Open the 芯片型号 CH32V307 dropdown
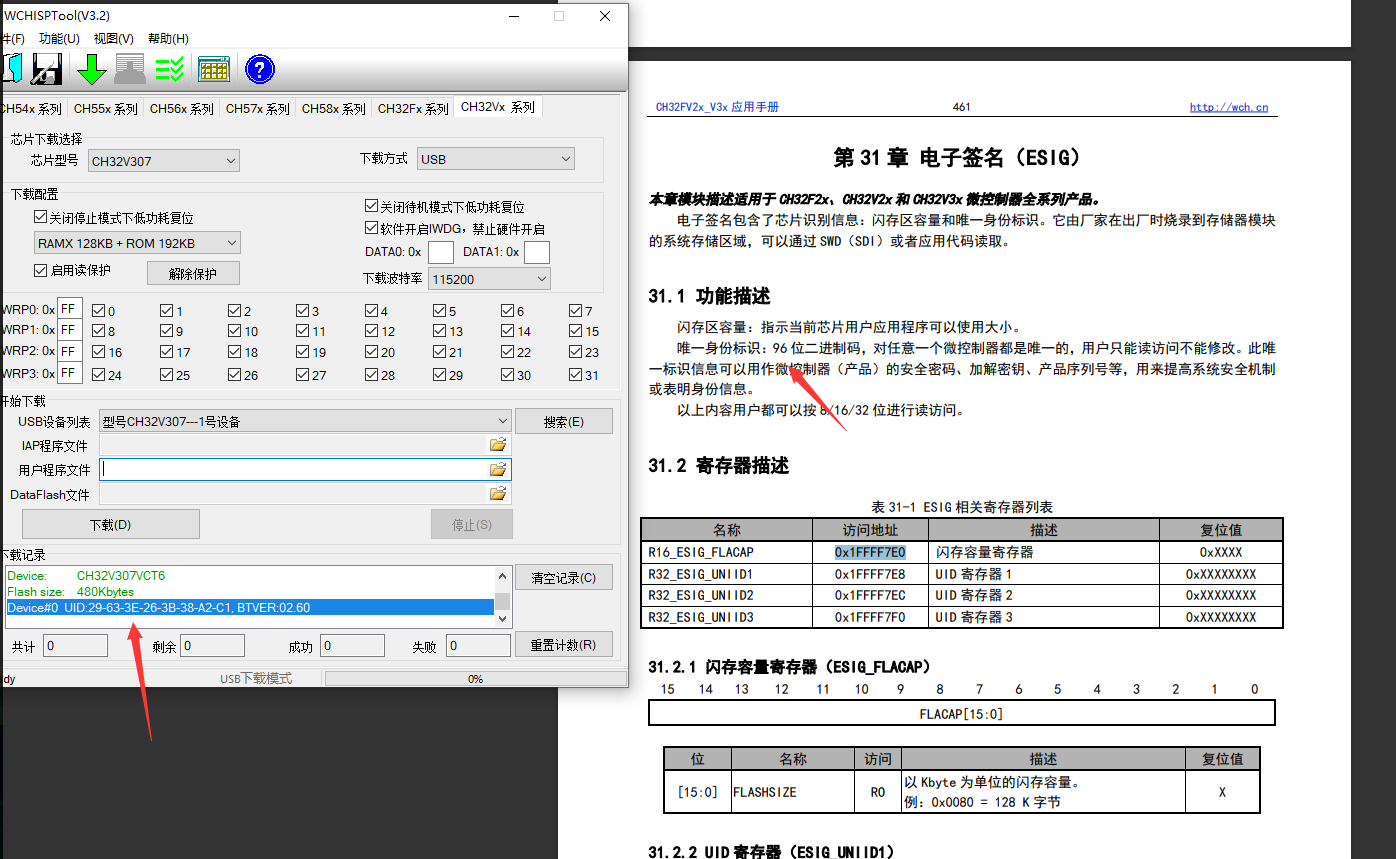The width and height of the screenshot is (1396, 859). pos(164,160)
